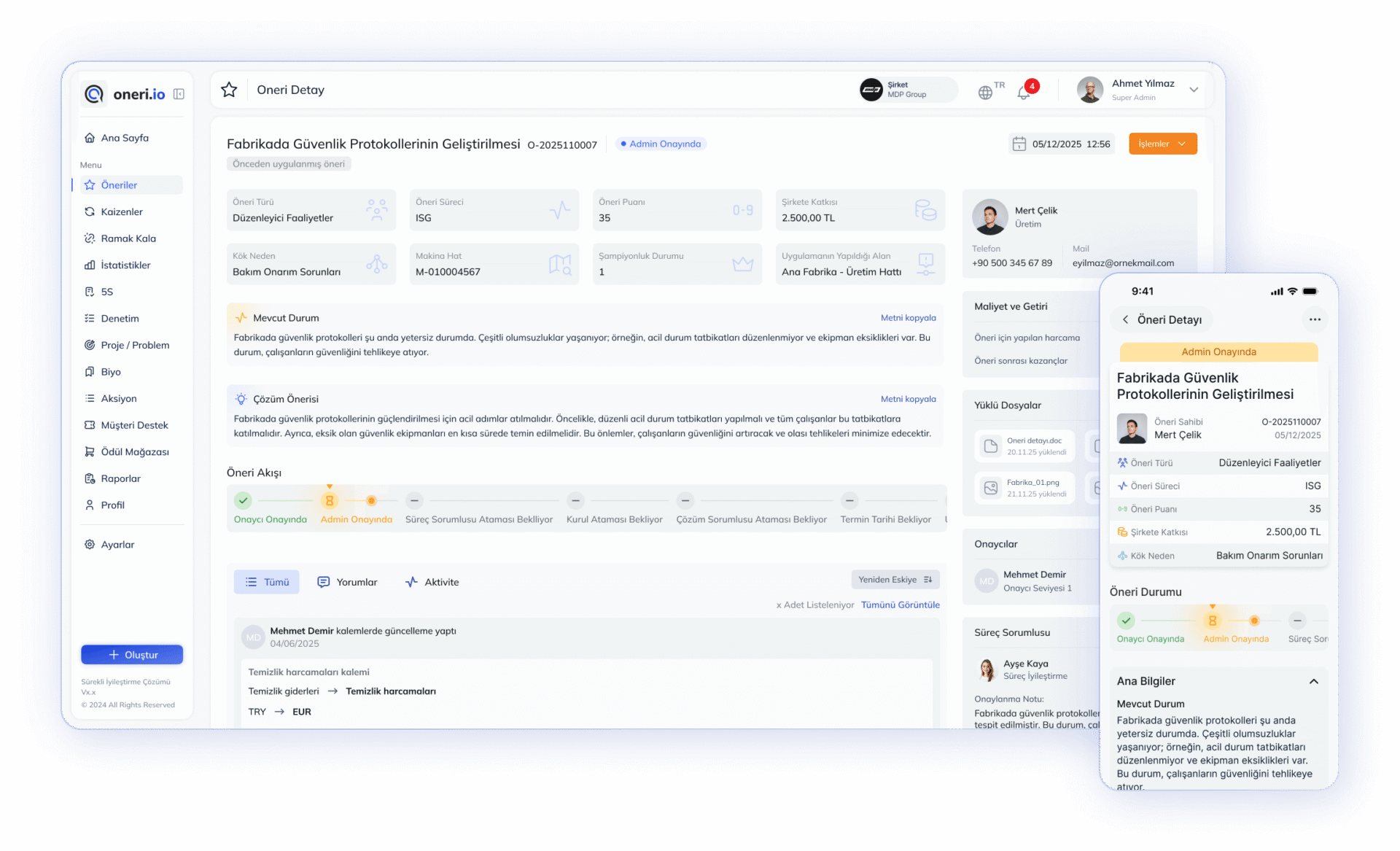The width and height of the screenshot is (1400, 851).
Task: Click Oneri detayı.doc file icon
Action: pos(991,446)
